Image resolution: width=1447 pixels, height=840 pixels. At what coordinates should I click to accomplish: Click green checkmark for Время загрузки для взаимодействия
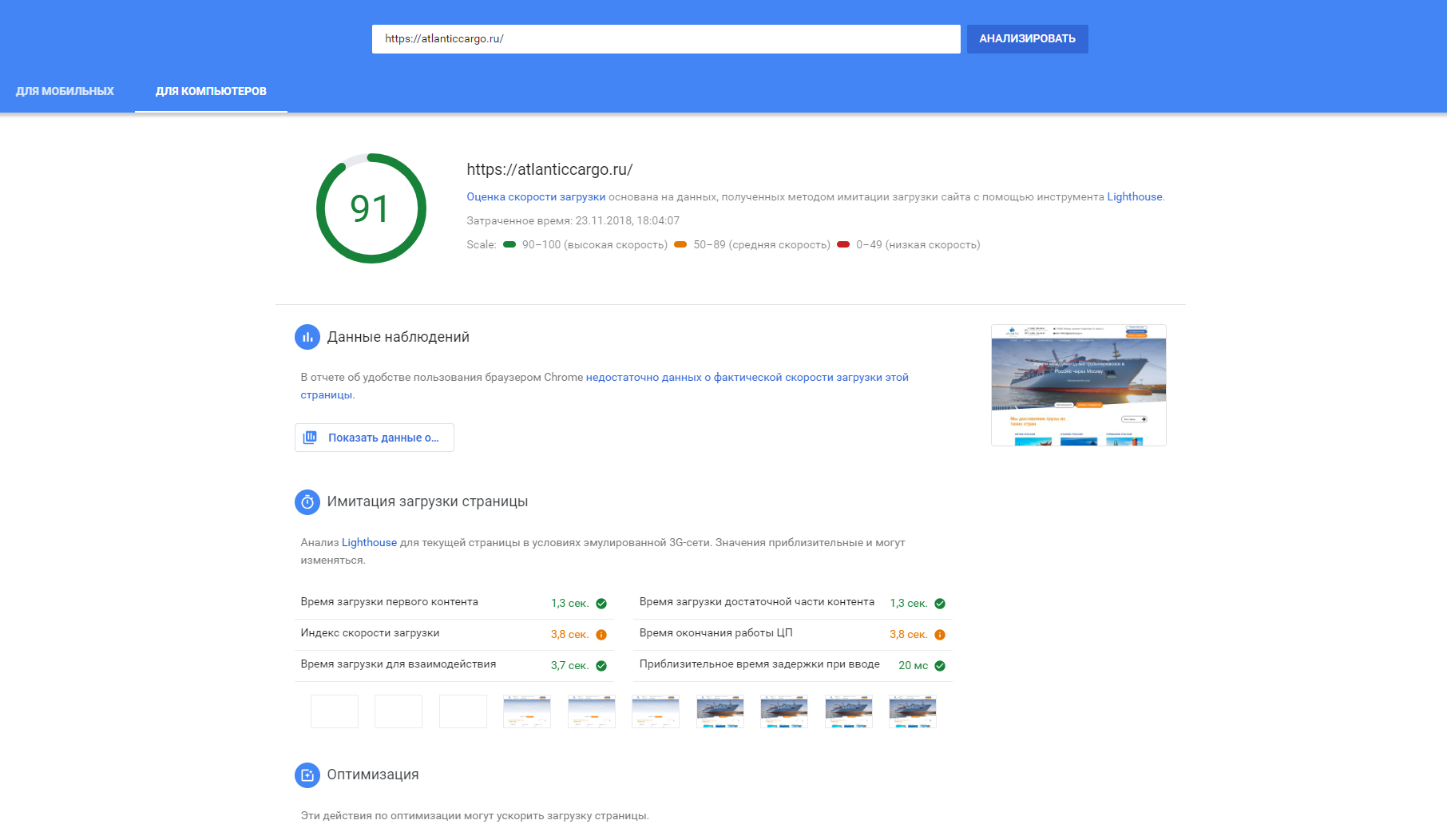tap(601, 666)
